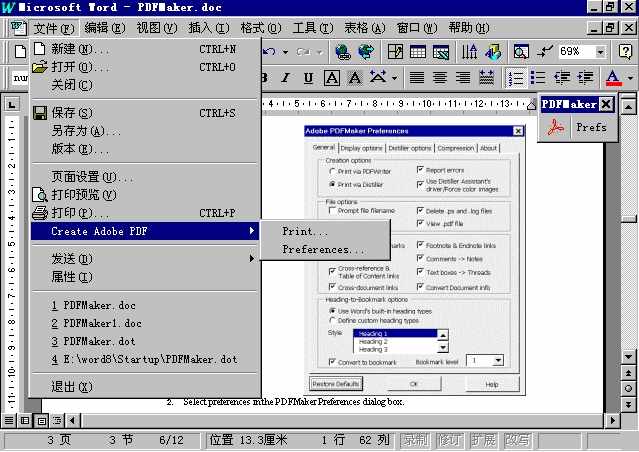Click Convert to bookmark checkbox in pictured dialog
Screen dimensions: 639x452
[332, 362]
